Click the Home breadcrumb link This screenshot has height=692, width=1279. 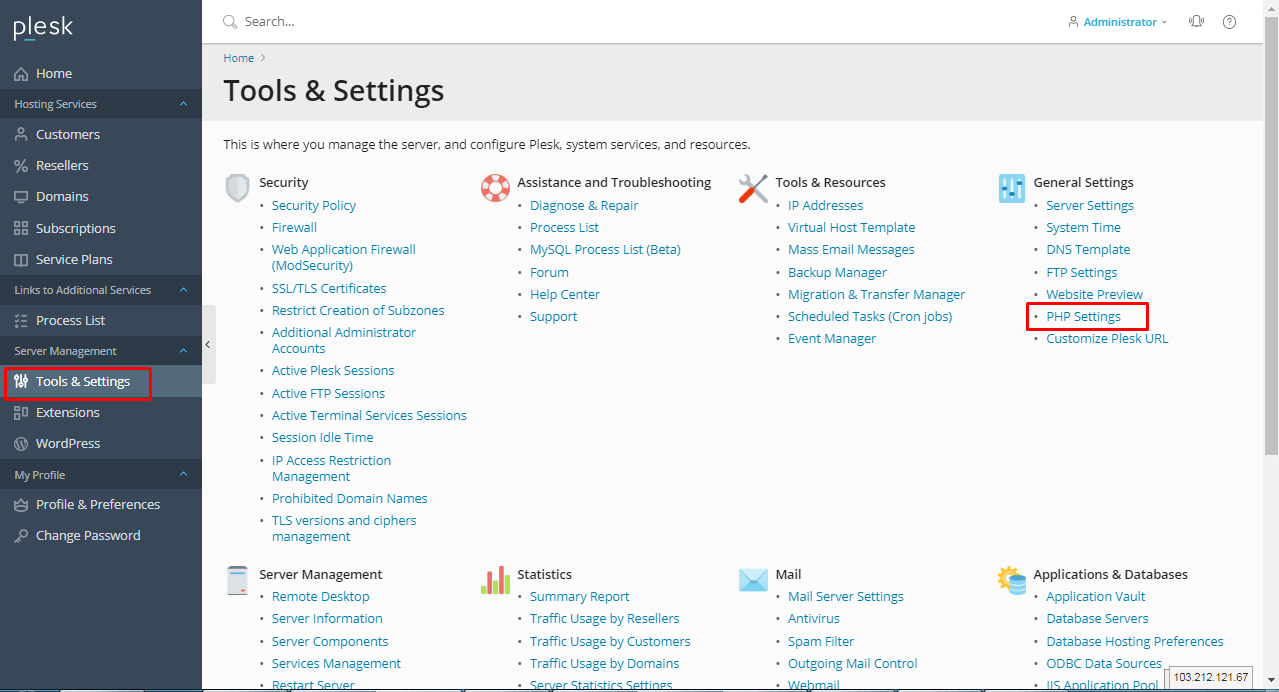(239, 59)
